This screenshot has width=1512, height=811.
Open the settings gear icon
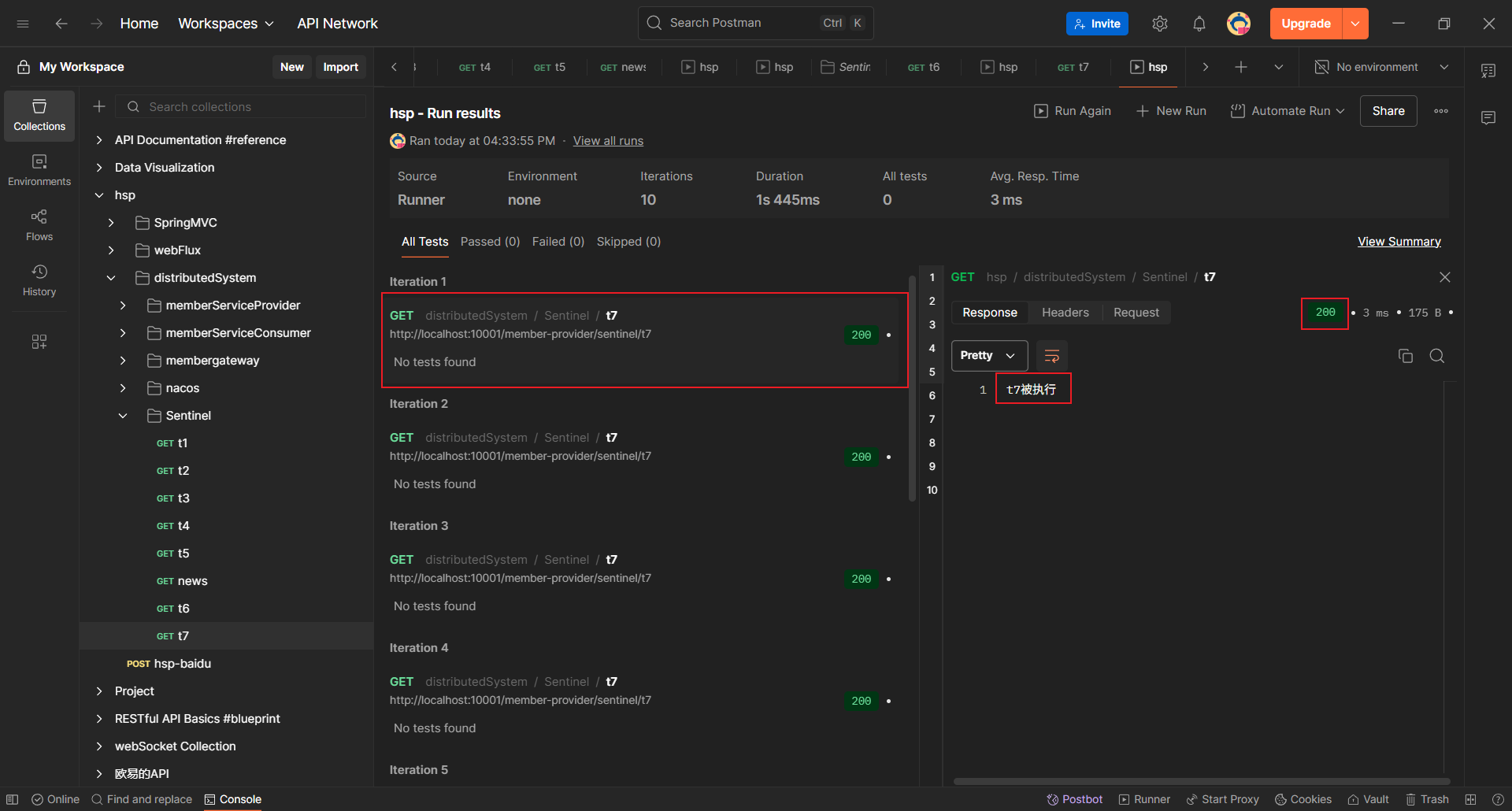coord(1159,24)
